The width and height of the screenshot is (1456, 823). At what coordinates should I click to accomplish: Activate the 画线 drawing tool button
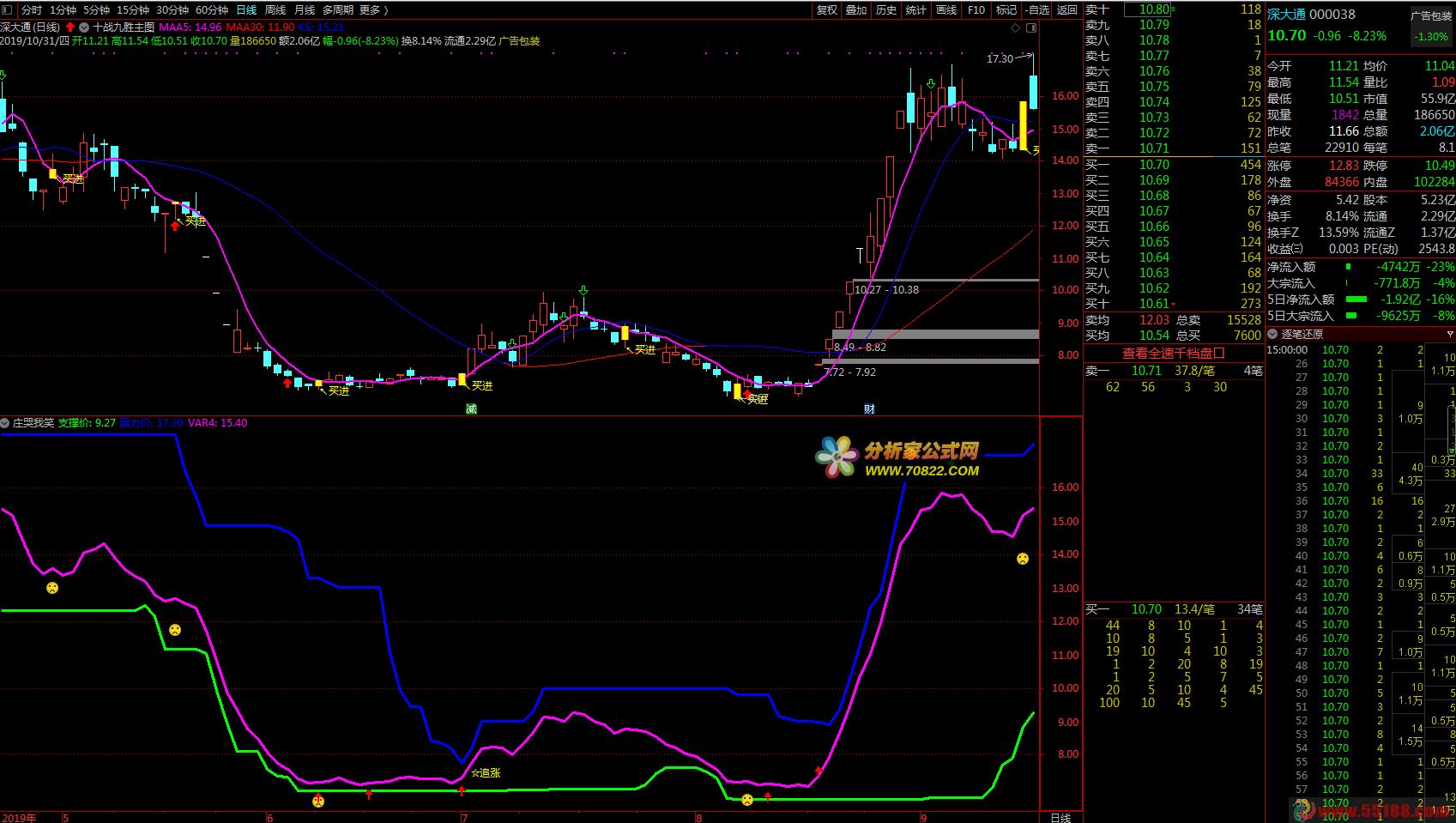[946, 9]
